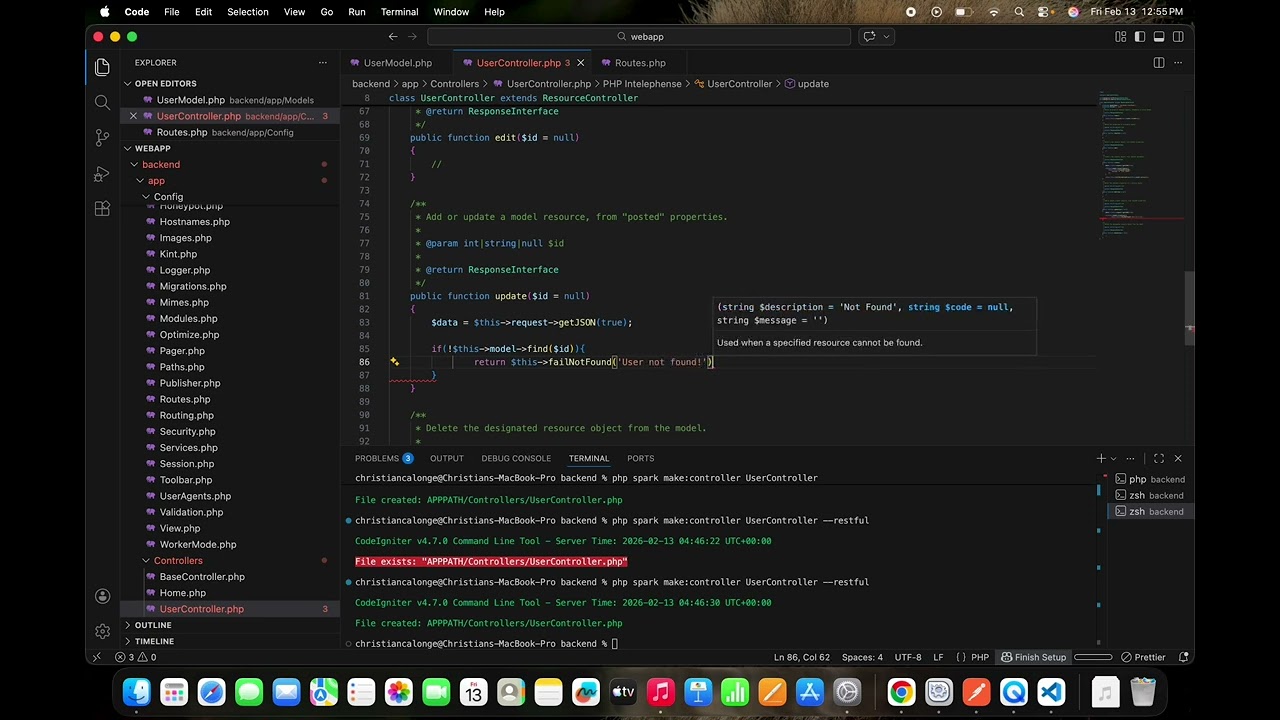This screenshot has height=720, width=1280.
Task: Open terminal panel More Actions ellipsis
Action: pos(1130,459)
